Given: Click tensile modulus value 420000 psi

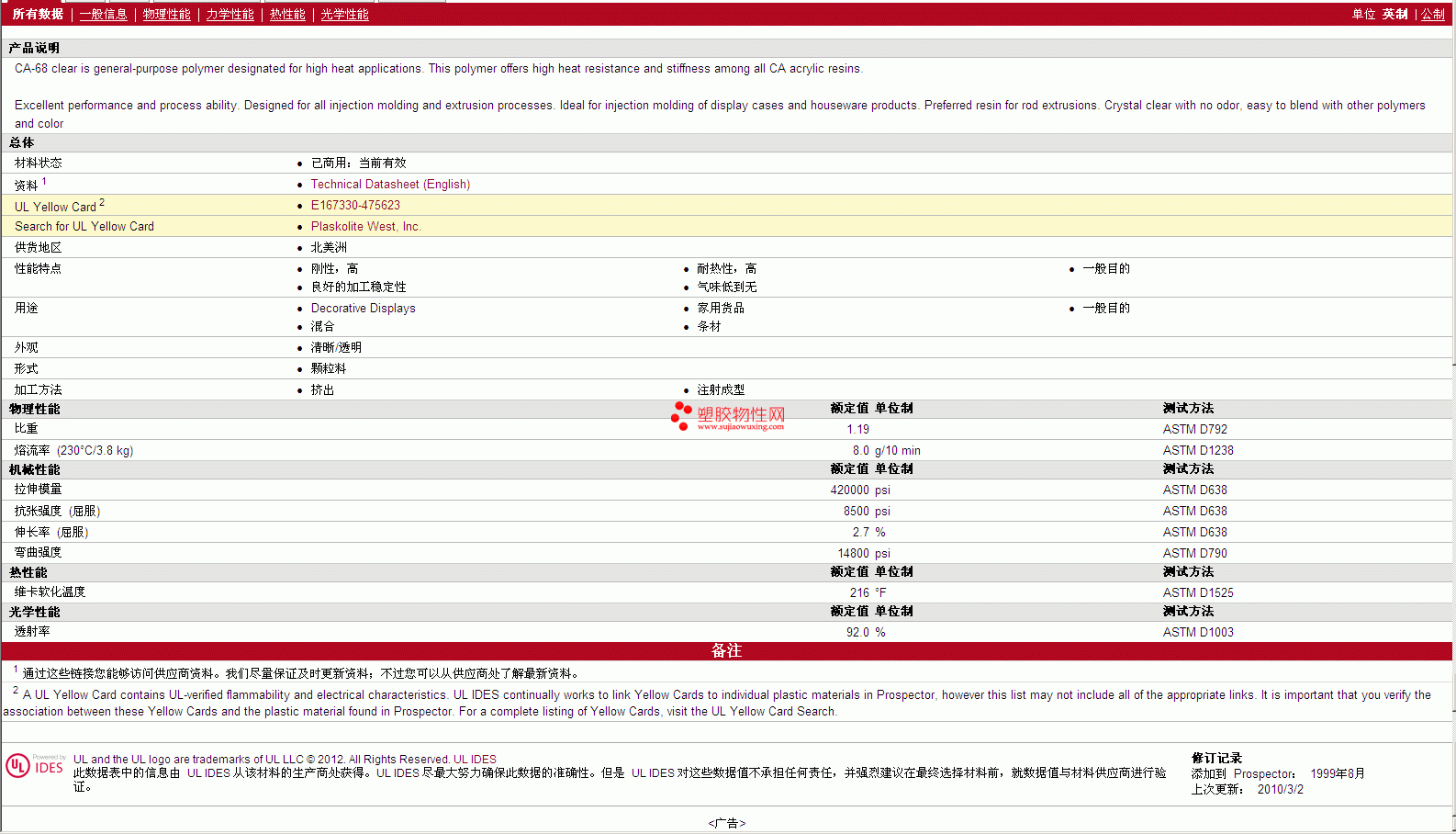Looking at the screenshot, I should pos(860,490).
